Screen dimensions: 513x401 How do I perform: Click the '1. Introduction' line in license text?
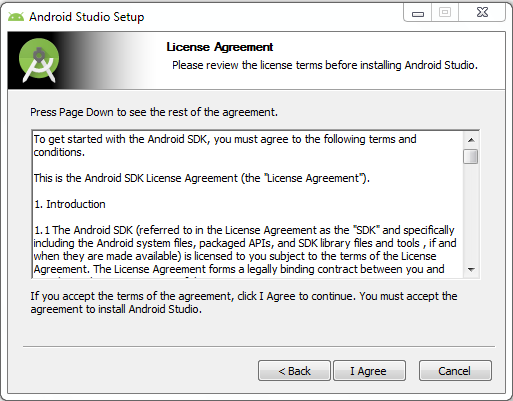[x=70, y=204]
